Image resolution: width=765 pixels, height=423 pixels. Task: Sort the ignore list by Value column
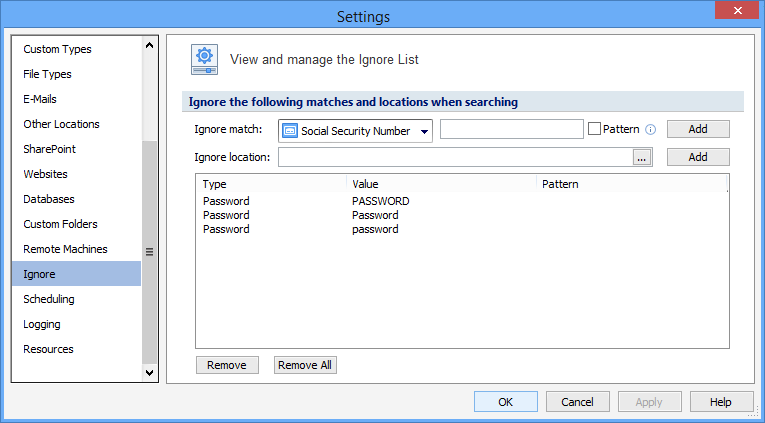coord(440,184)
